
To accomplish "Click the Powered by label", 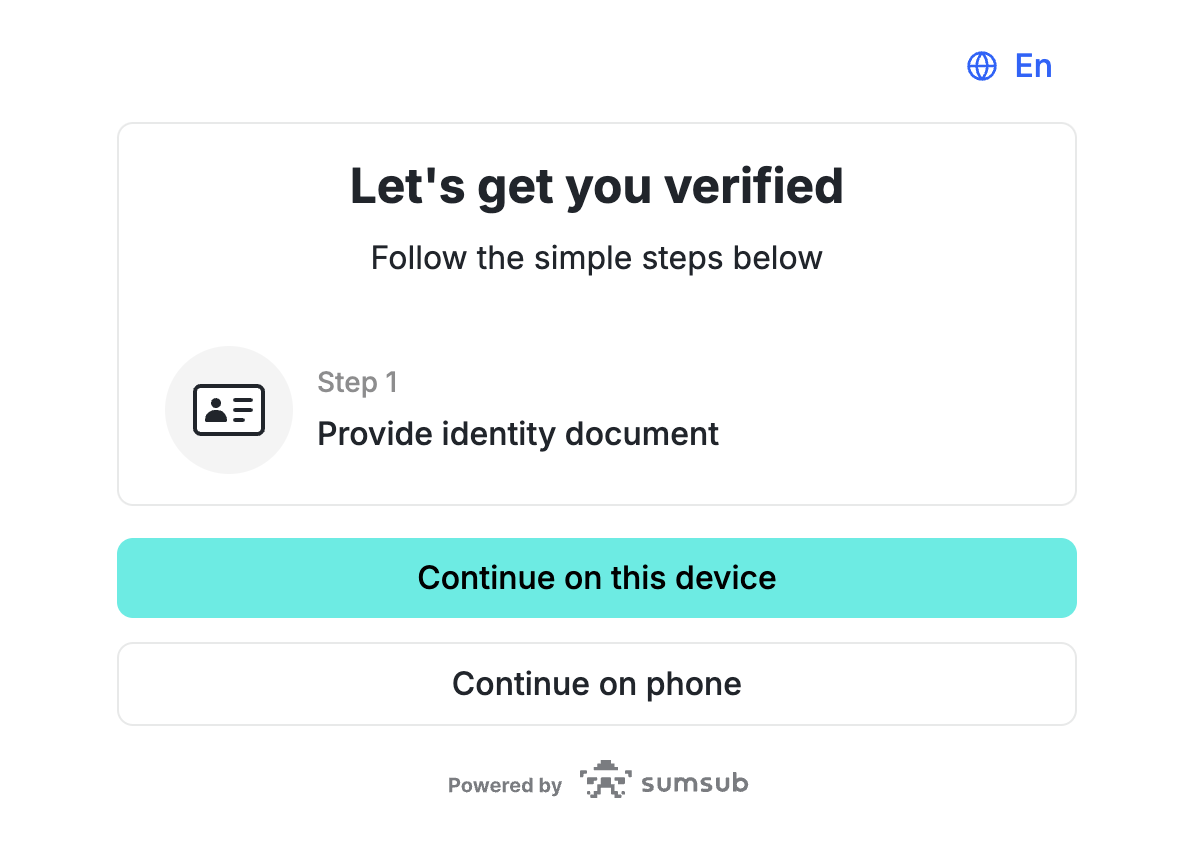I will [x=505, y=785].
